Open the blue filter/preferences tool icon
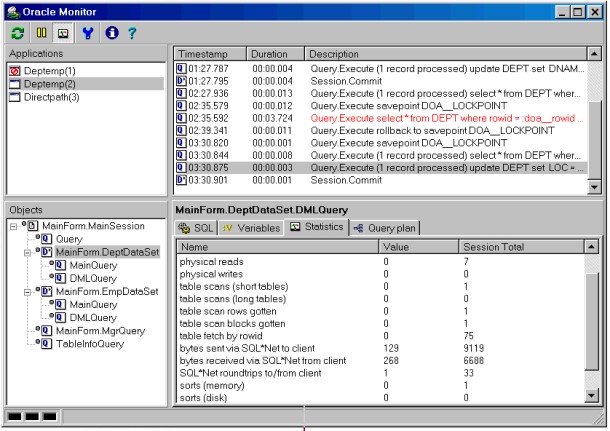Screen dimensions: 610x431 point(88,33)
